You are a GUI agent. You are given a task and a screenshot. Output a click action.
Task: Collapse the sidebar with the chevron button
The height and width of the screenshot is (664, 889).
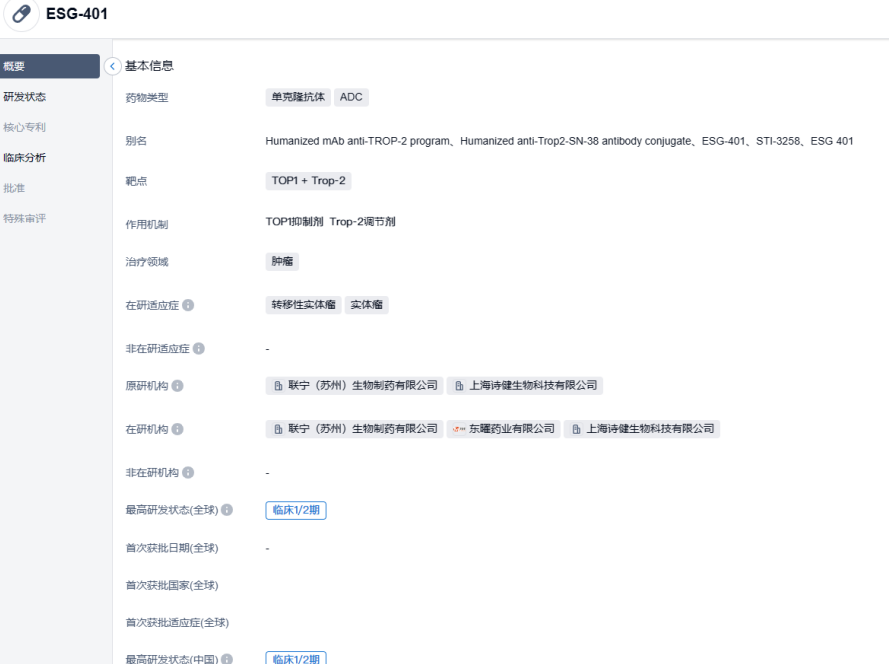112,67
